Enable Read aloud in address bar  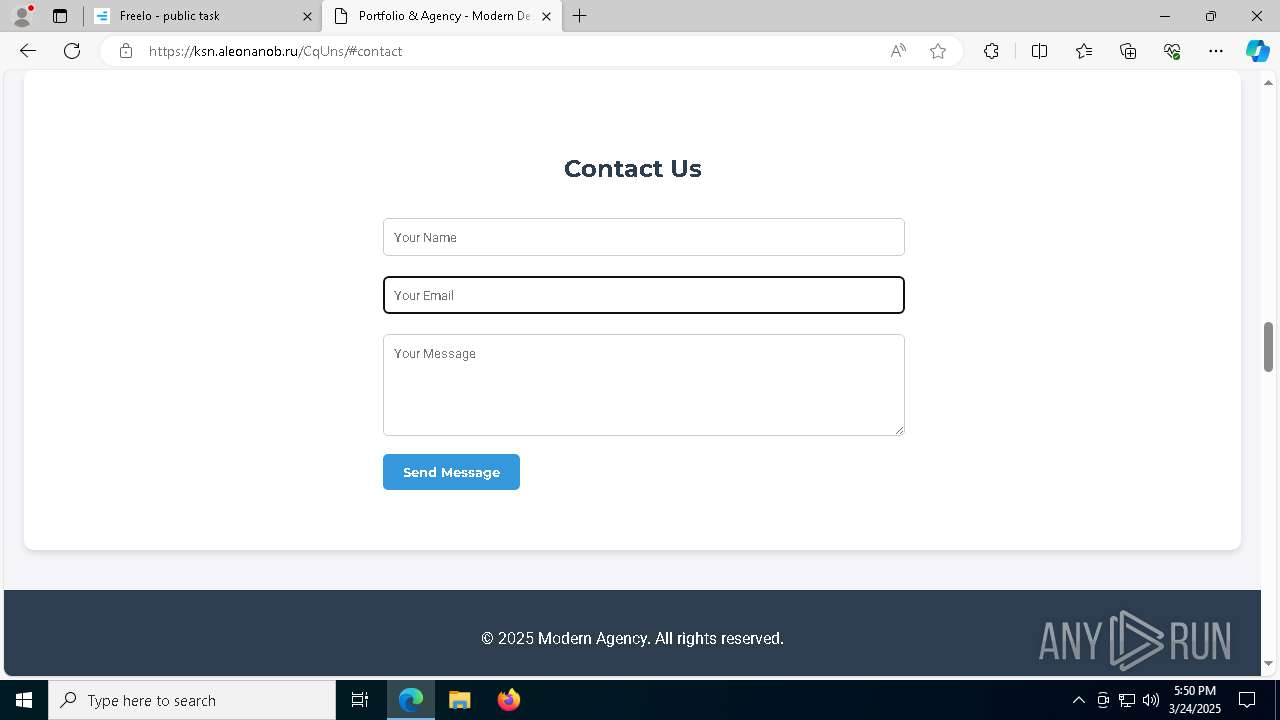(898, 51)
